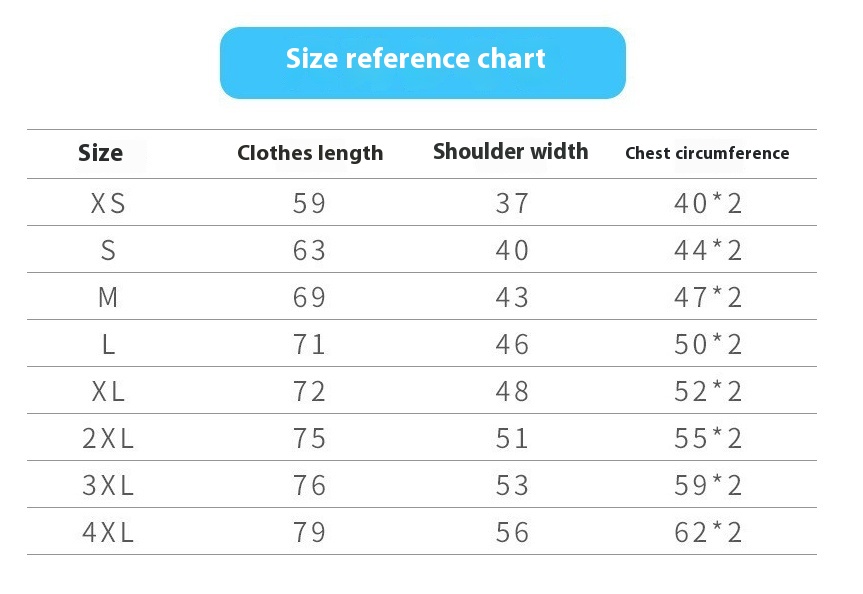The image size is (863, 594).
Task: Click chest circumference value 50*2
Action: (x=708, y=345)
